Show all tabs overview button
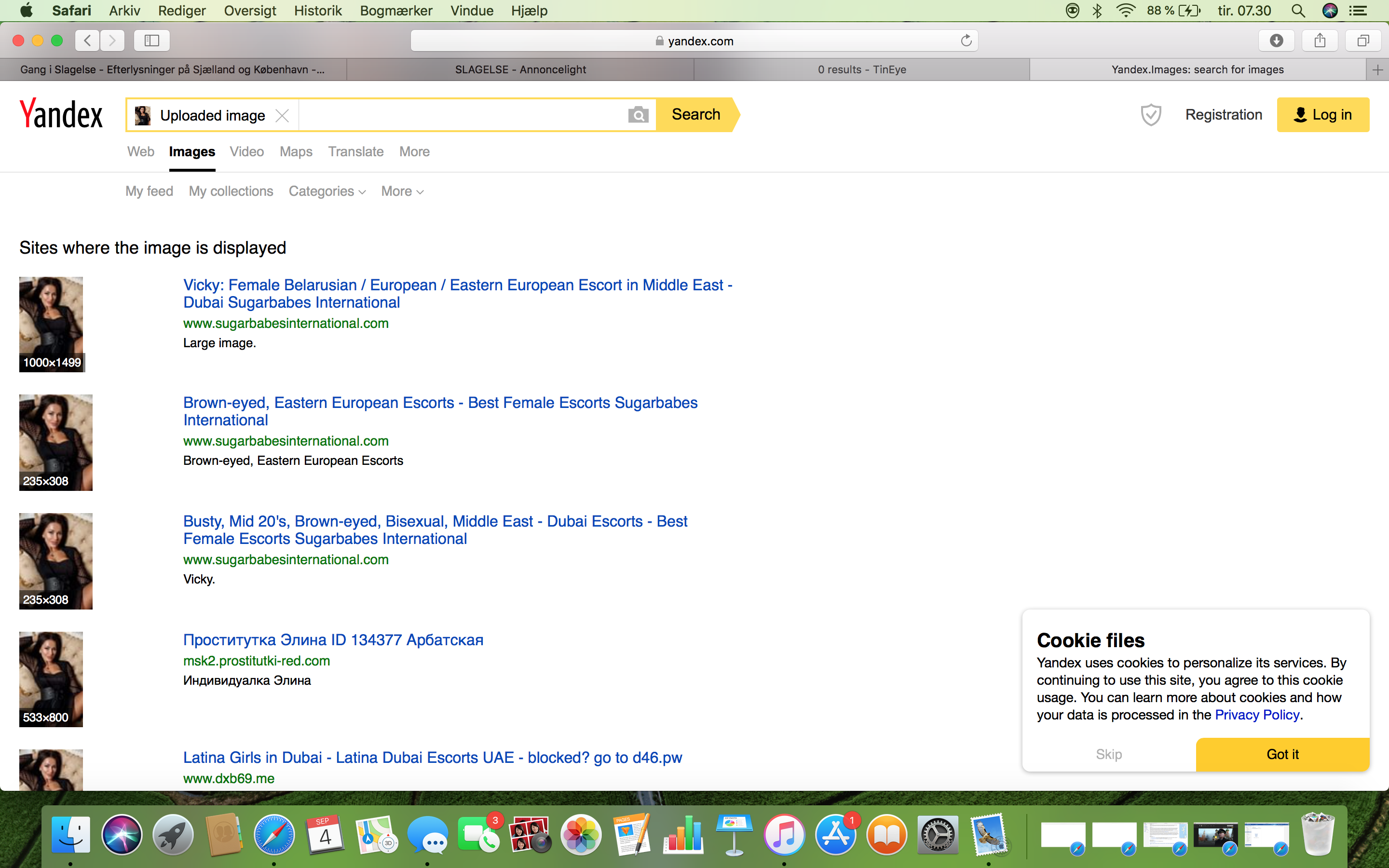The height and width of the screenshot is (868, 1389). click(1363, 40)
